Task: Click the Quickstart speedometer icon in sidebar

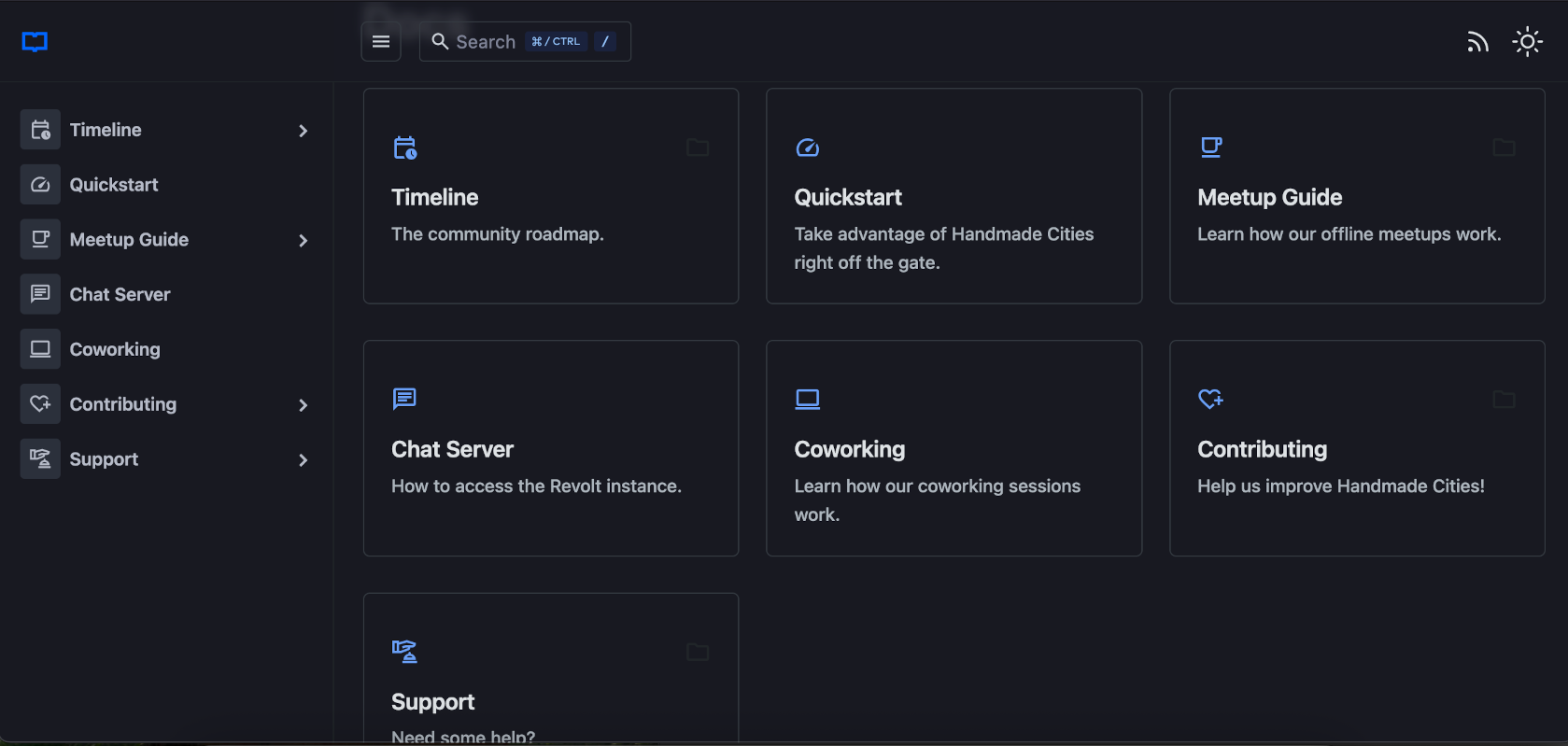Action: [x=40, y=185]
